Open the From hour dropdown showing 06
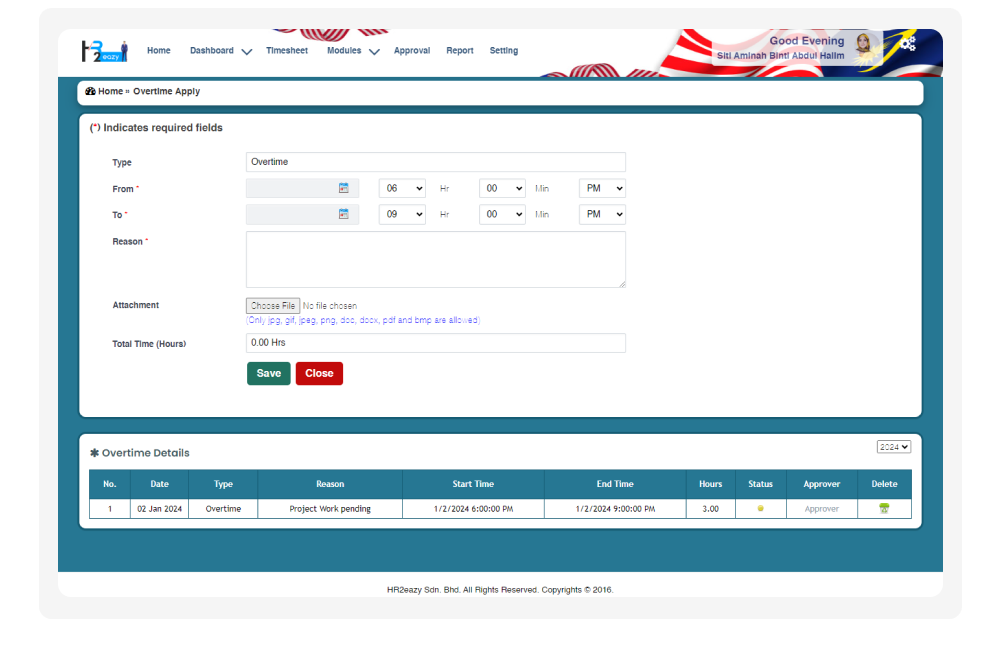983x666 pixels. 402,187
